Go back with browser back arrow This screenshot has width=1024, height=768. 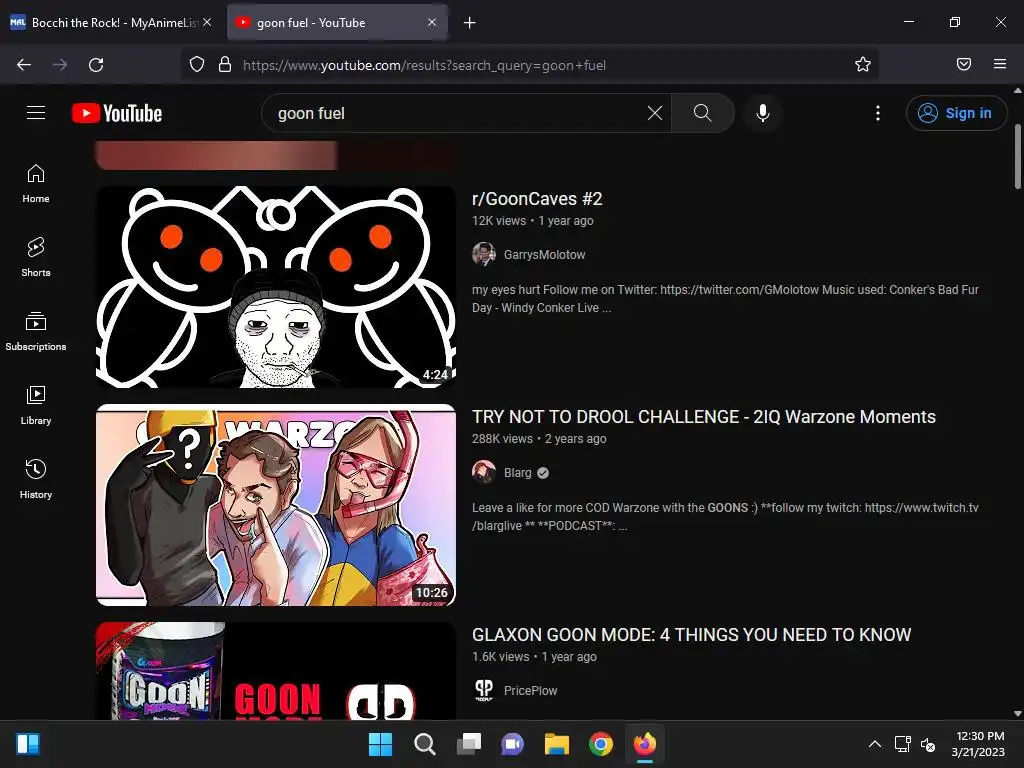(24, 65)
